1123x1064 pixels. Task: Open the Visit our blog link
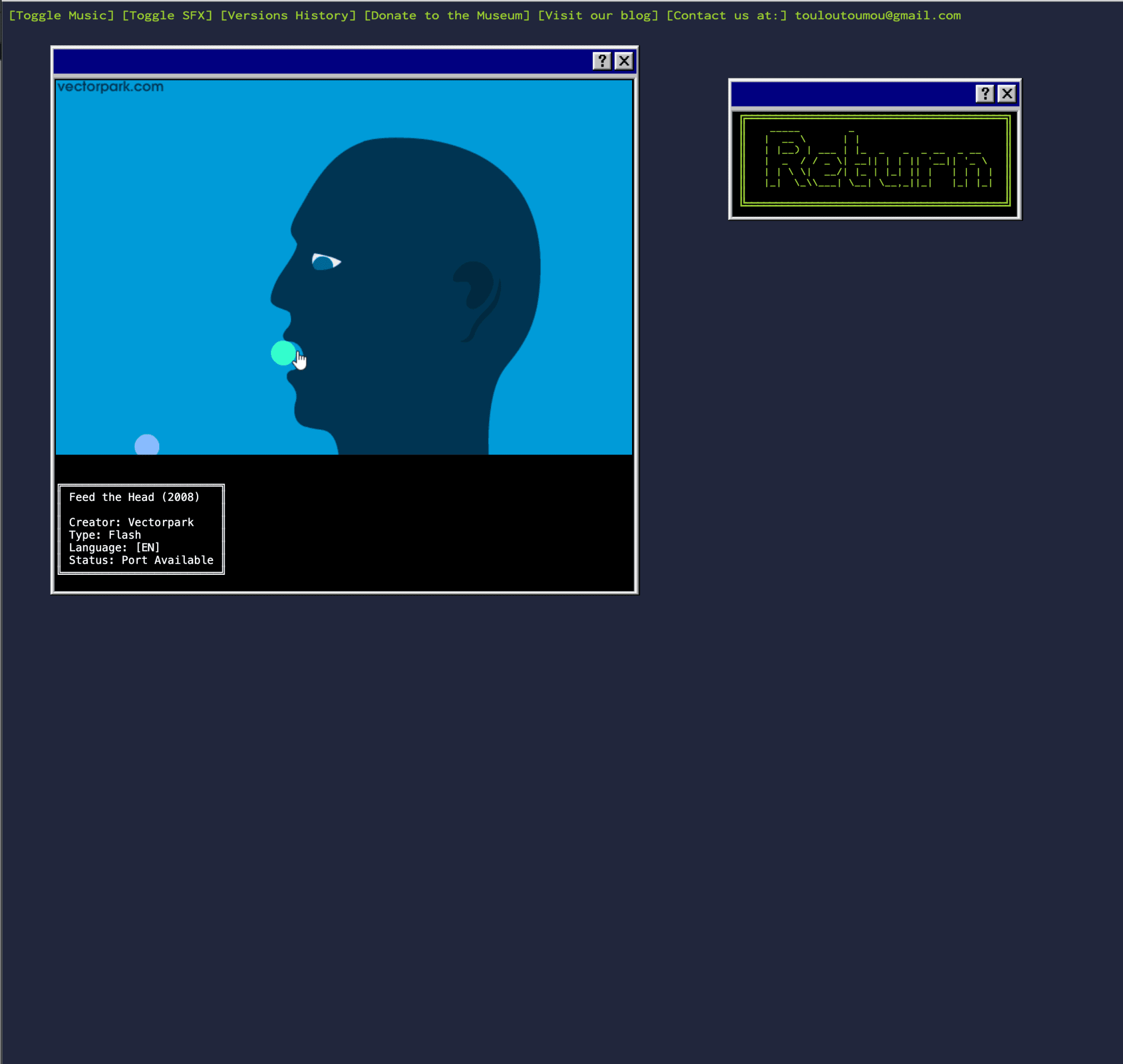[597, 15]
